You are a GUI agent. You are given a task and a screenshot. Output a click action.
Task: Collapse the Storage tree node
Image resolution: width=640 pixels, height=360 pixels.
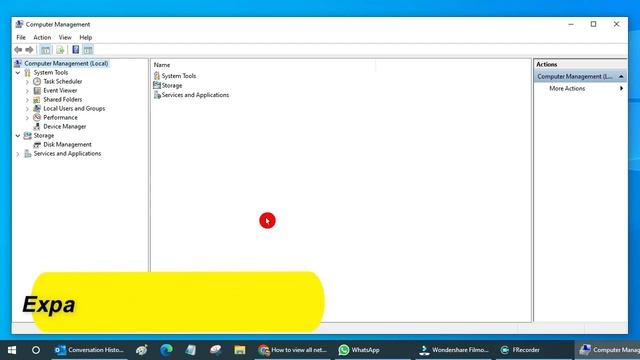pyautogui.click(x=18, y=136)
